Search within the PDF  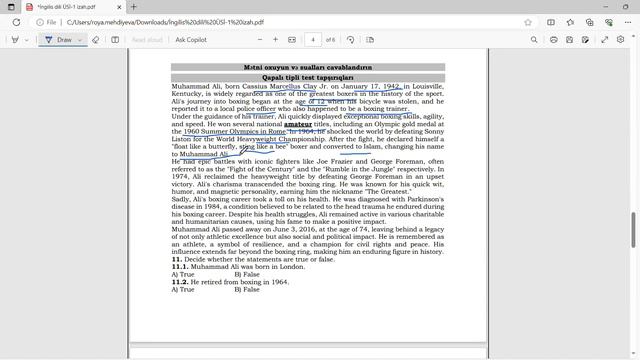point(534,40)
